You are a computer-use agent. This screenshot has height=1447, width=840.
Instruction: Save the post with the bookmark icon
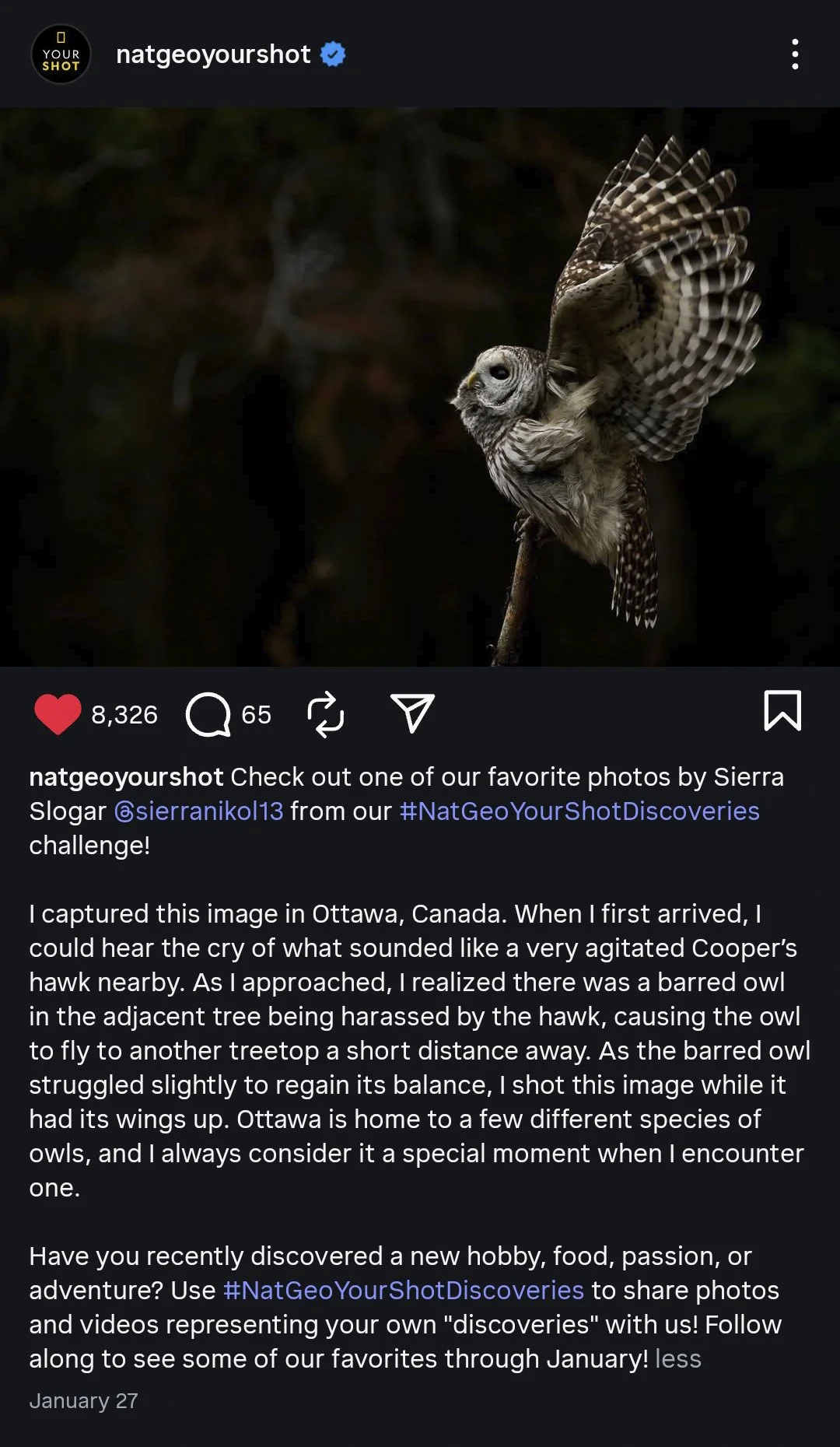[782, 710]
